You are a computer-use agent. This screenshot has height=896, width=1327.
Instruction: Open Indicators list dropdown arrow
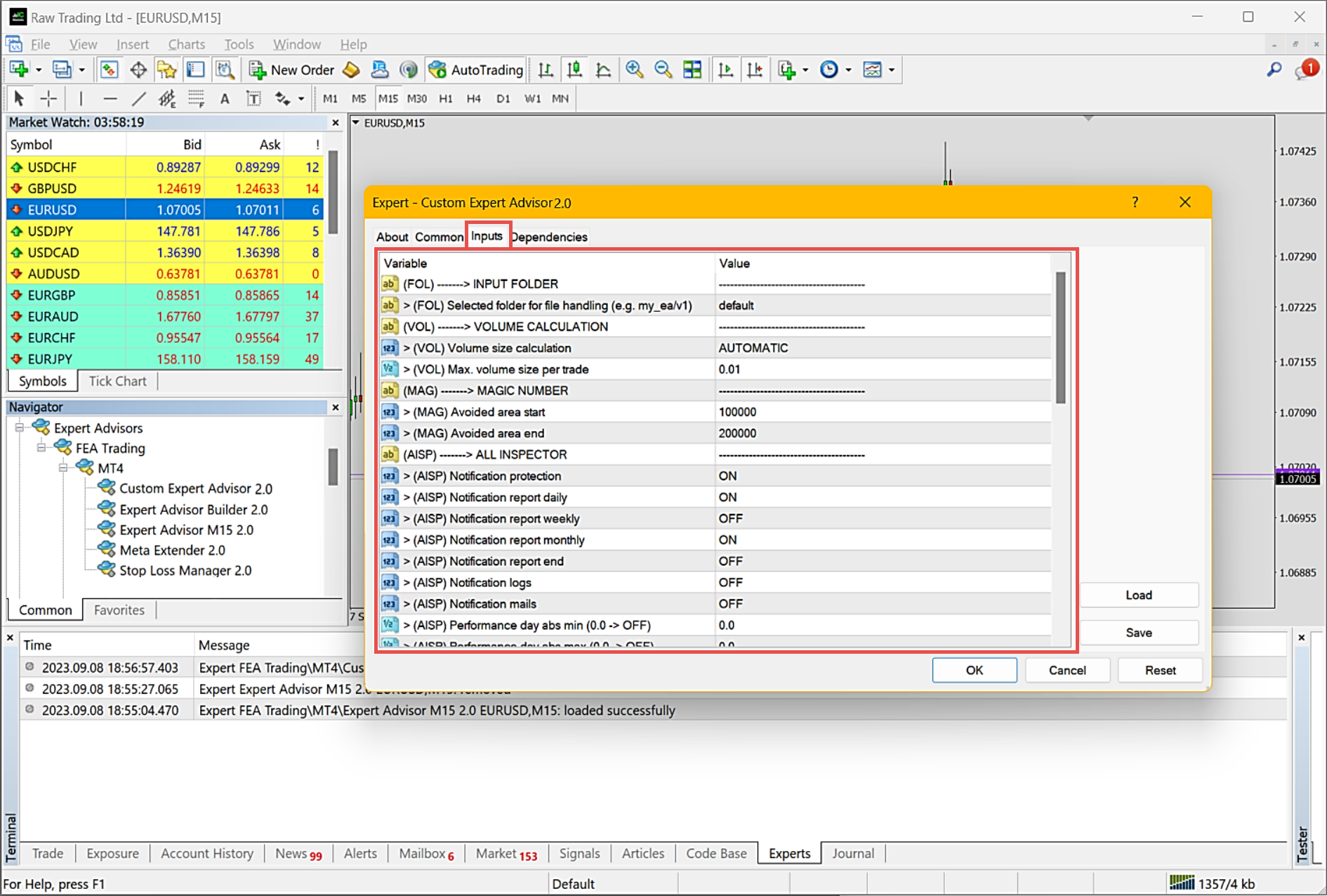click(805, 70)
